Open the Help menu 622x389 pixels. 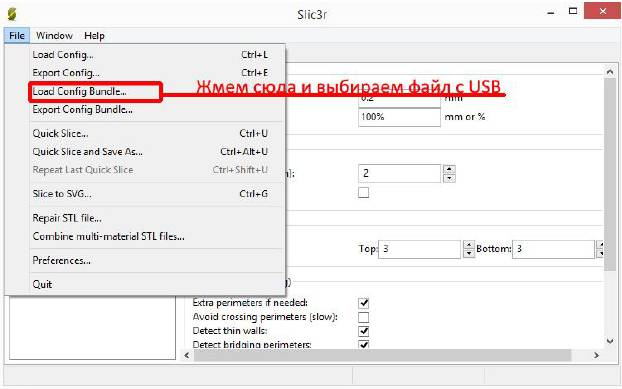(94, 36)
